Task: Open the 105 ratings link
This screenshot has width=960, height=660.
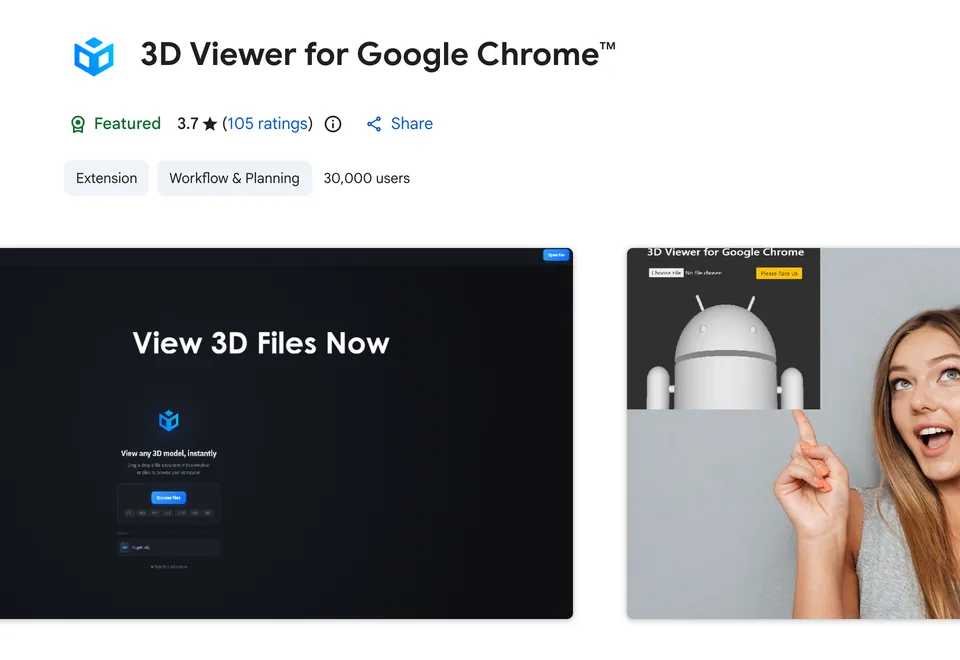Action: point(268,124)
